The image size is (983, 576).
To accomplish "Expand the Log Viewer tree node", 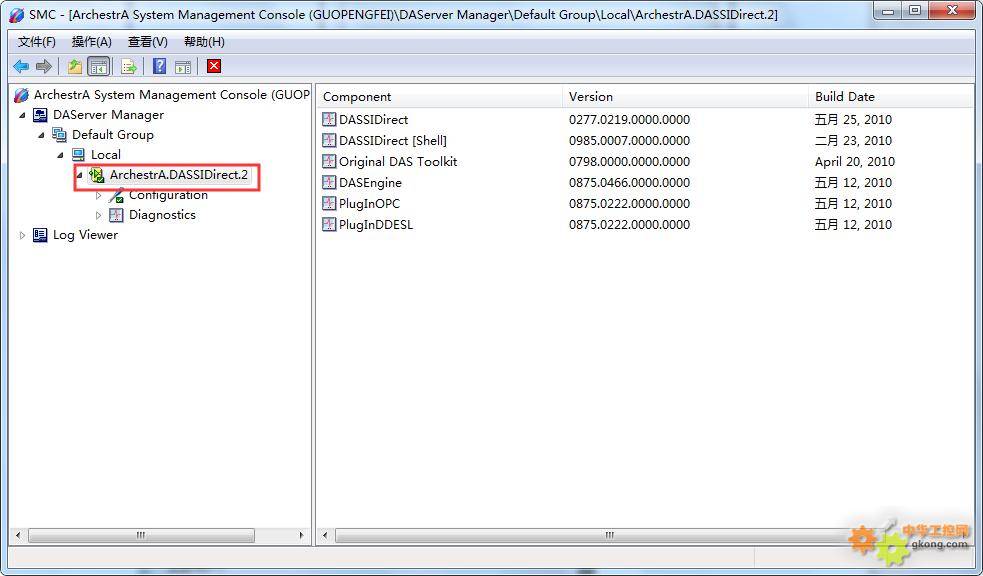I will (x=23, y=236).
